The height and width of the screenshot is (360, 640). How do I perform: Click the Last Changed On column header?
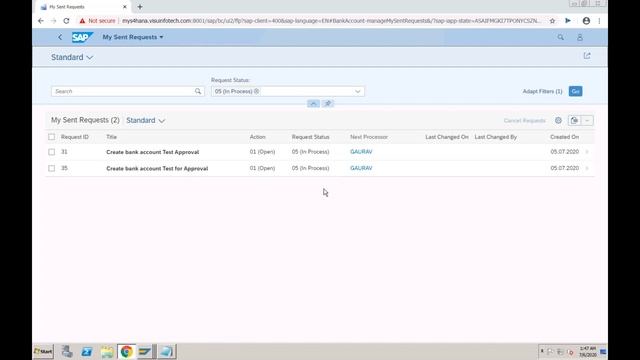coord(447,137)
